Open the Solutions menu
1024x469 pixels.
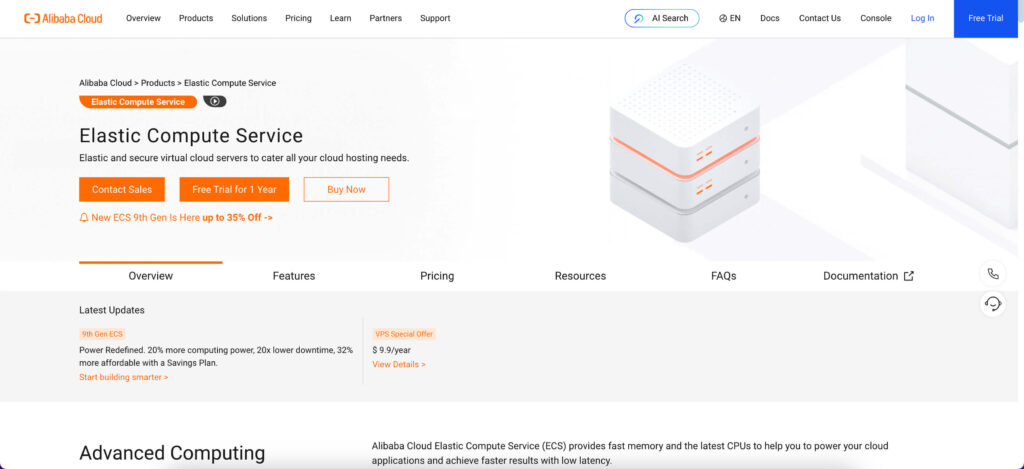coord(249,18)
